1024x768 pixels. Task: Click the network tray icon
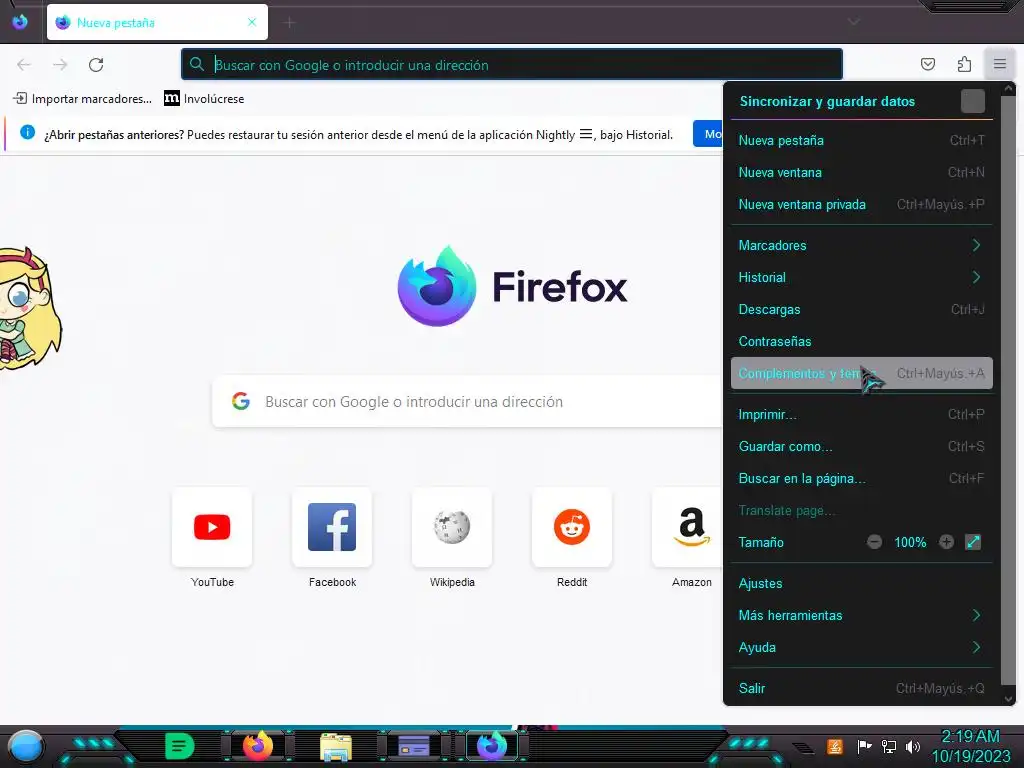click(x=888, y=746)
